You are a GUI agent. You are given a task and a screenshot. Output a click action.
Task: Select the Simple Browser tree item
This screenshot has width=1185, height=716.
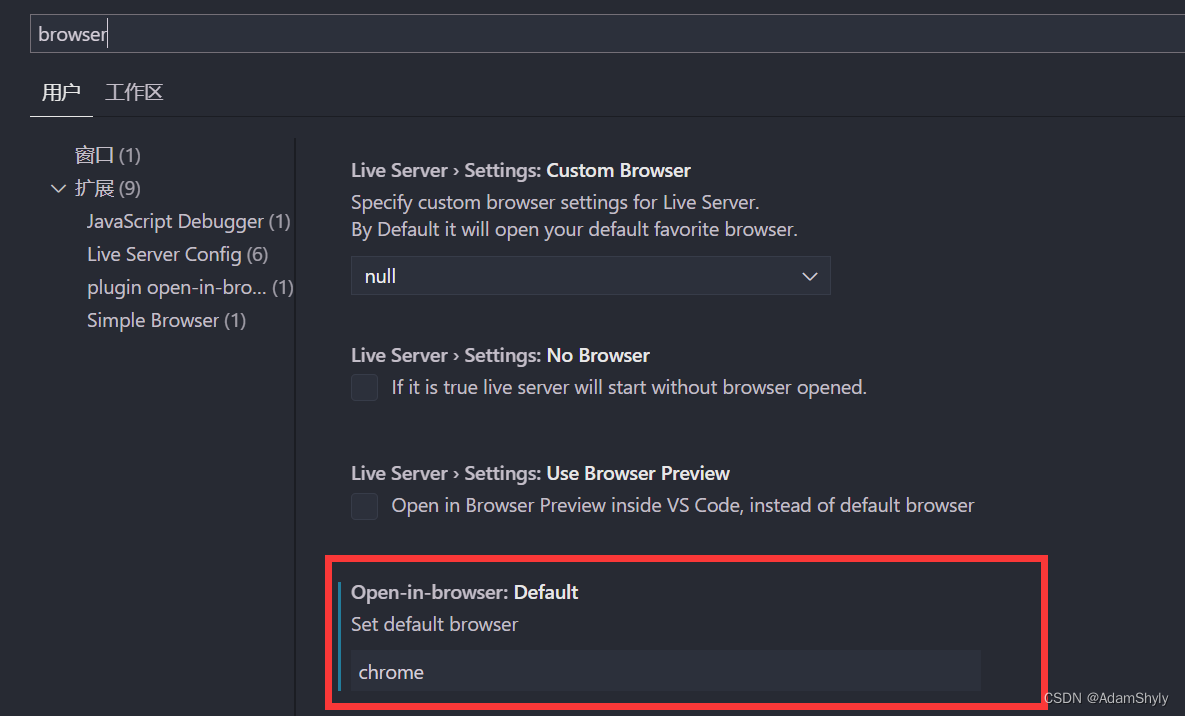[x=166, y=320]
